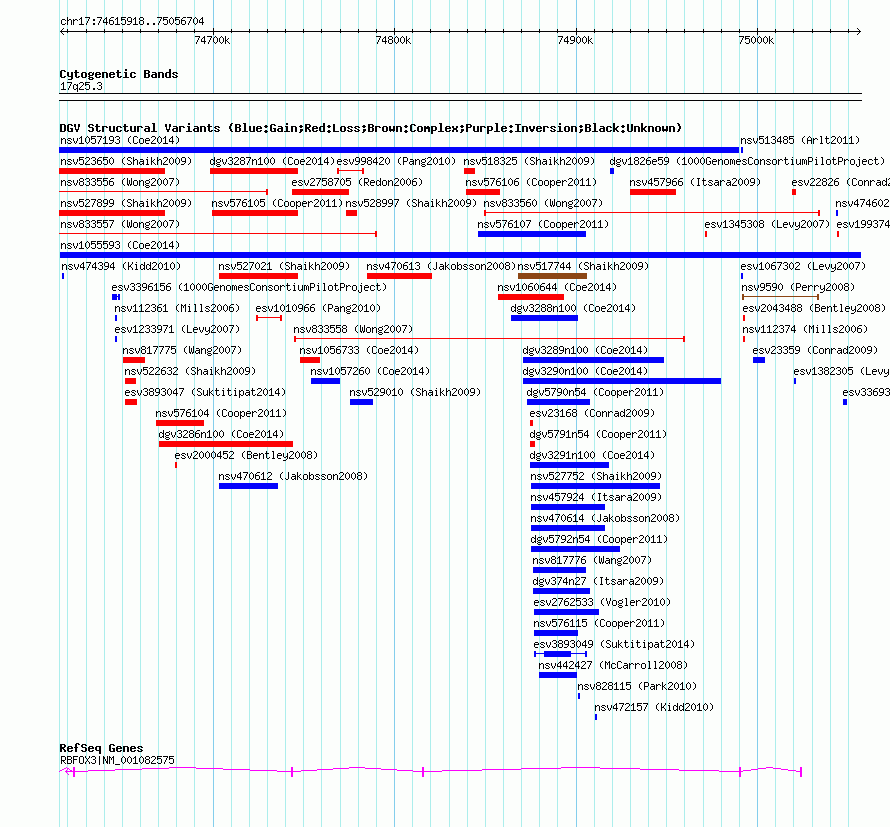Click esv2758705 (Redon2006) label
The width and height of the screenshot is (890, 827).
[x=357, y=182]
